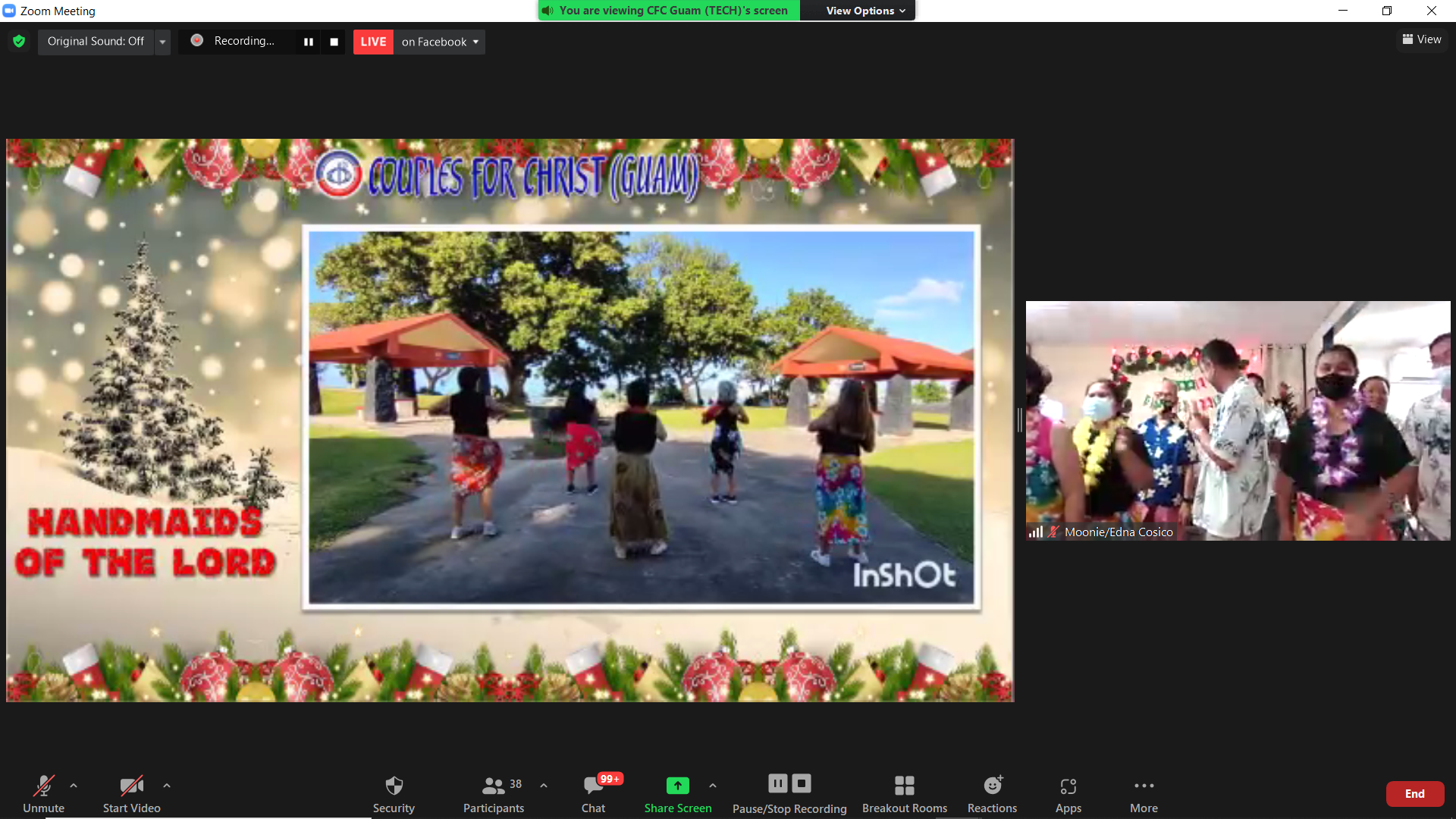Open the Chat panel
1456x819 pixels.
click(x=594, y=793)
